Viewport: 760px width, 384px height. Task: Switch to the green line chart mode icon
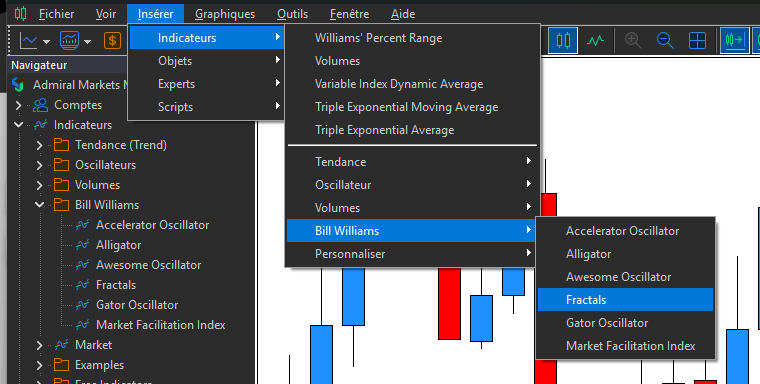tap(595, 41)
